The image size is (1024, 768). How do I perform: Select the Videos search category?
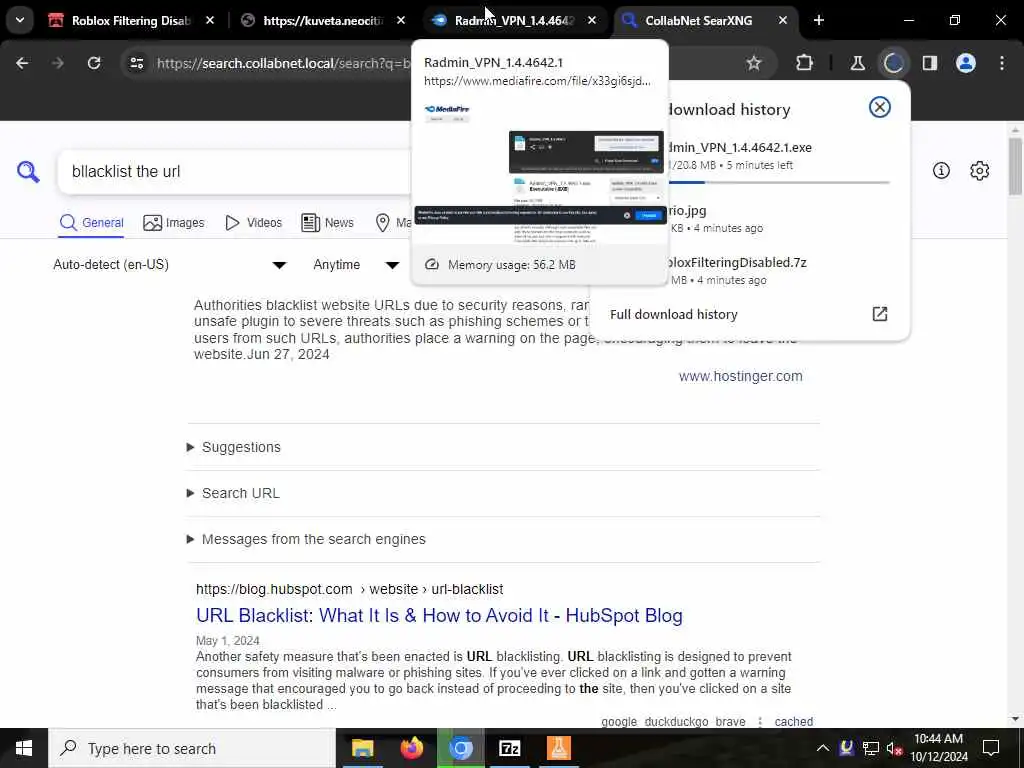click(x=253, y=223)
